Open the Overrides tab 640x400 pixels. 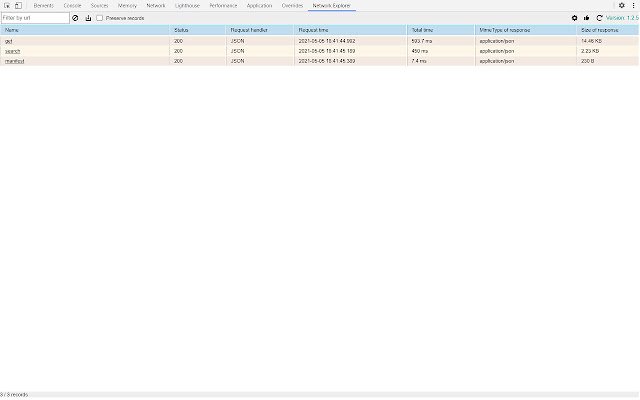[292, 6]
